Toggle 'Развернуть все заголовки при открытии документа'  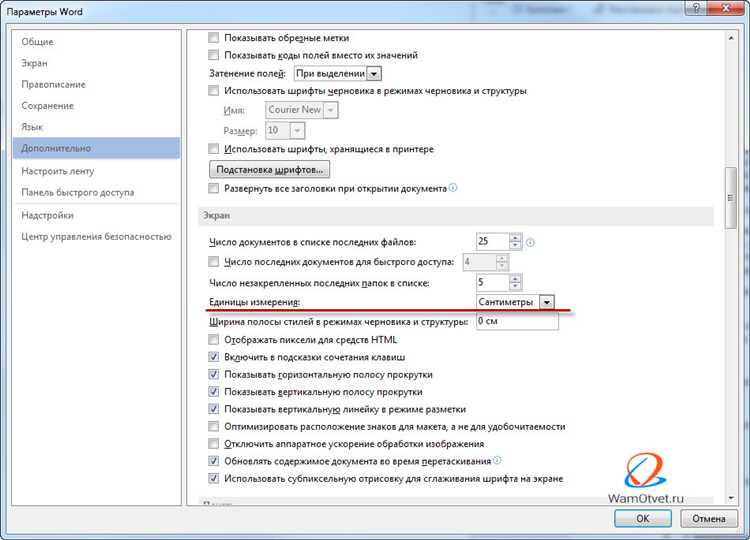(x=213, y=188)
